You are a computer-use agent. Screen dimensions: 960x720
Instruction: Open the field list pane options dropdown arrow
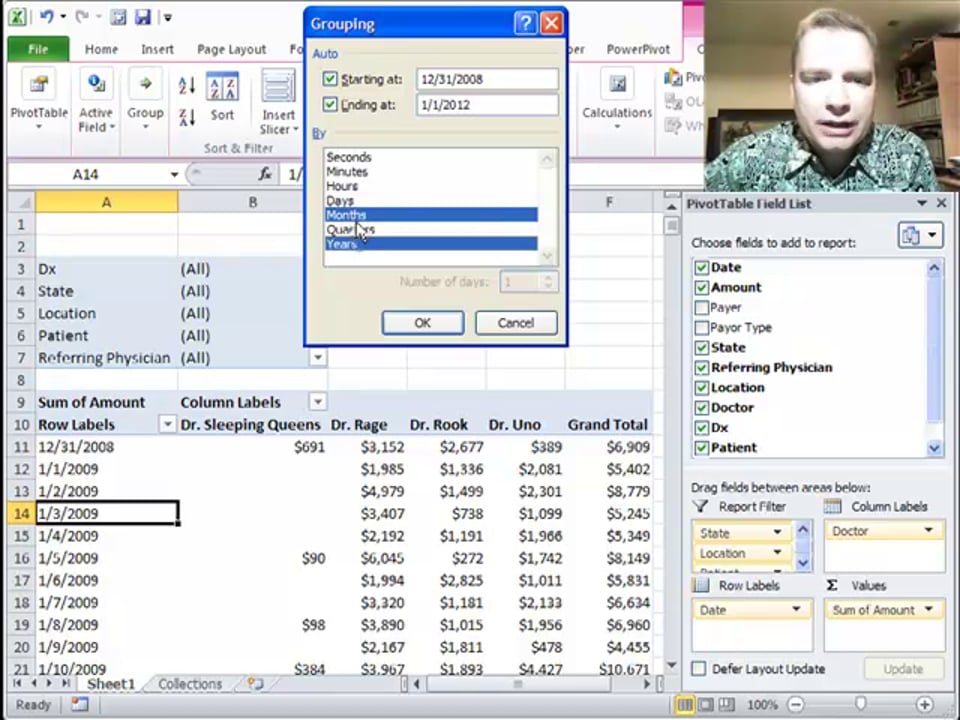(922, 203)
